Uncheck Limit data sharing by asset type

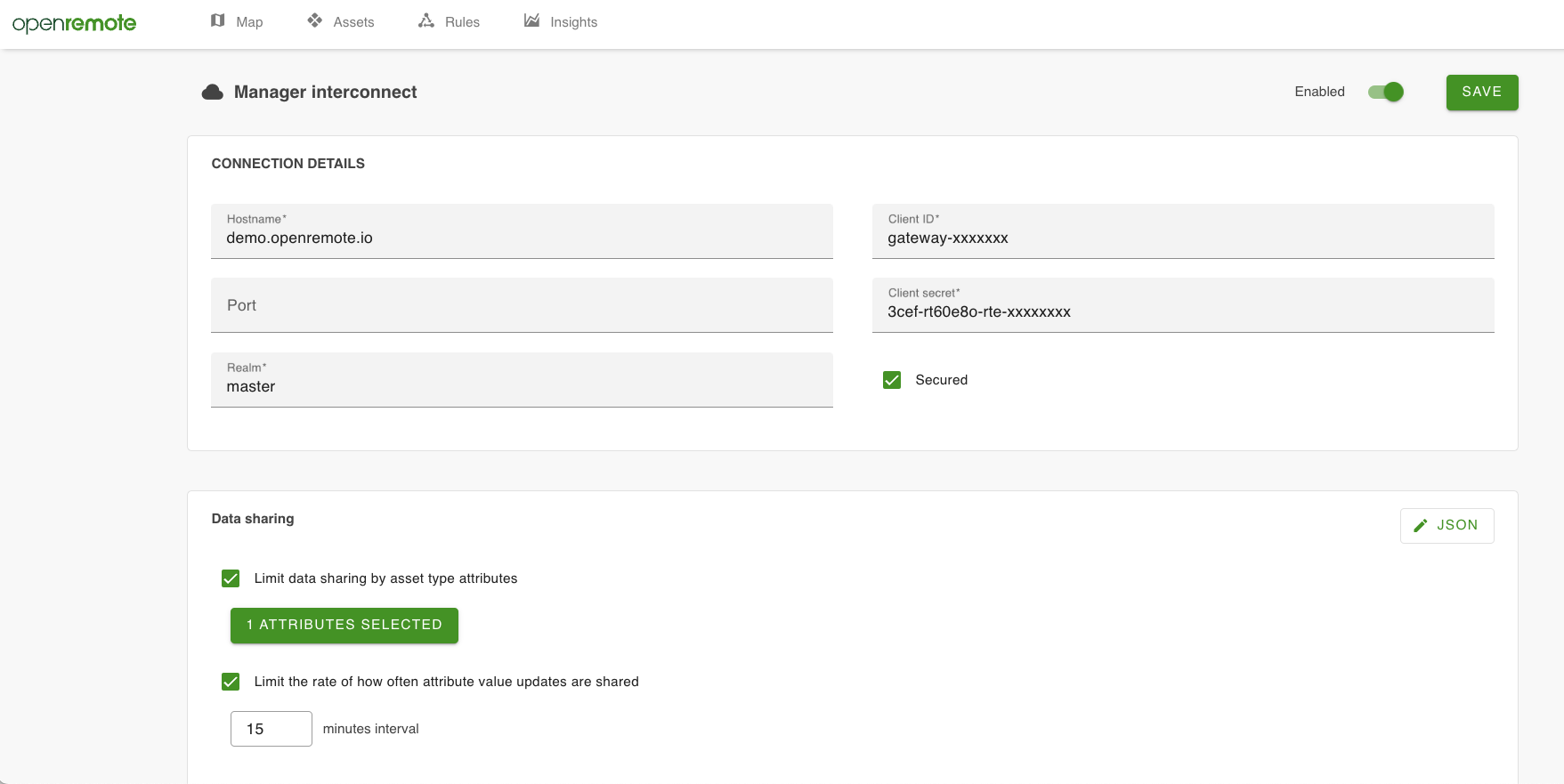tap(231, 578)
